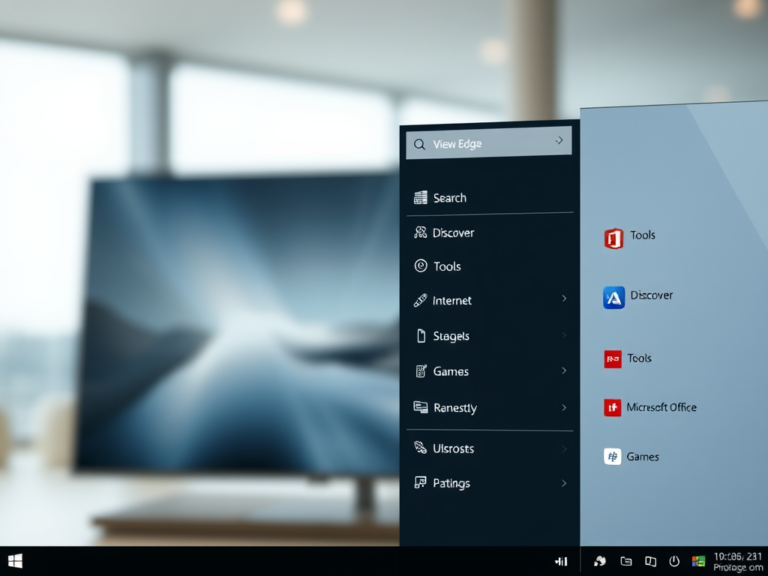The height and width of the screenshot is (576, 768).
Task: Click the magnifier icon in the View Edge box
Action: tap(419, 144)
